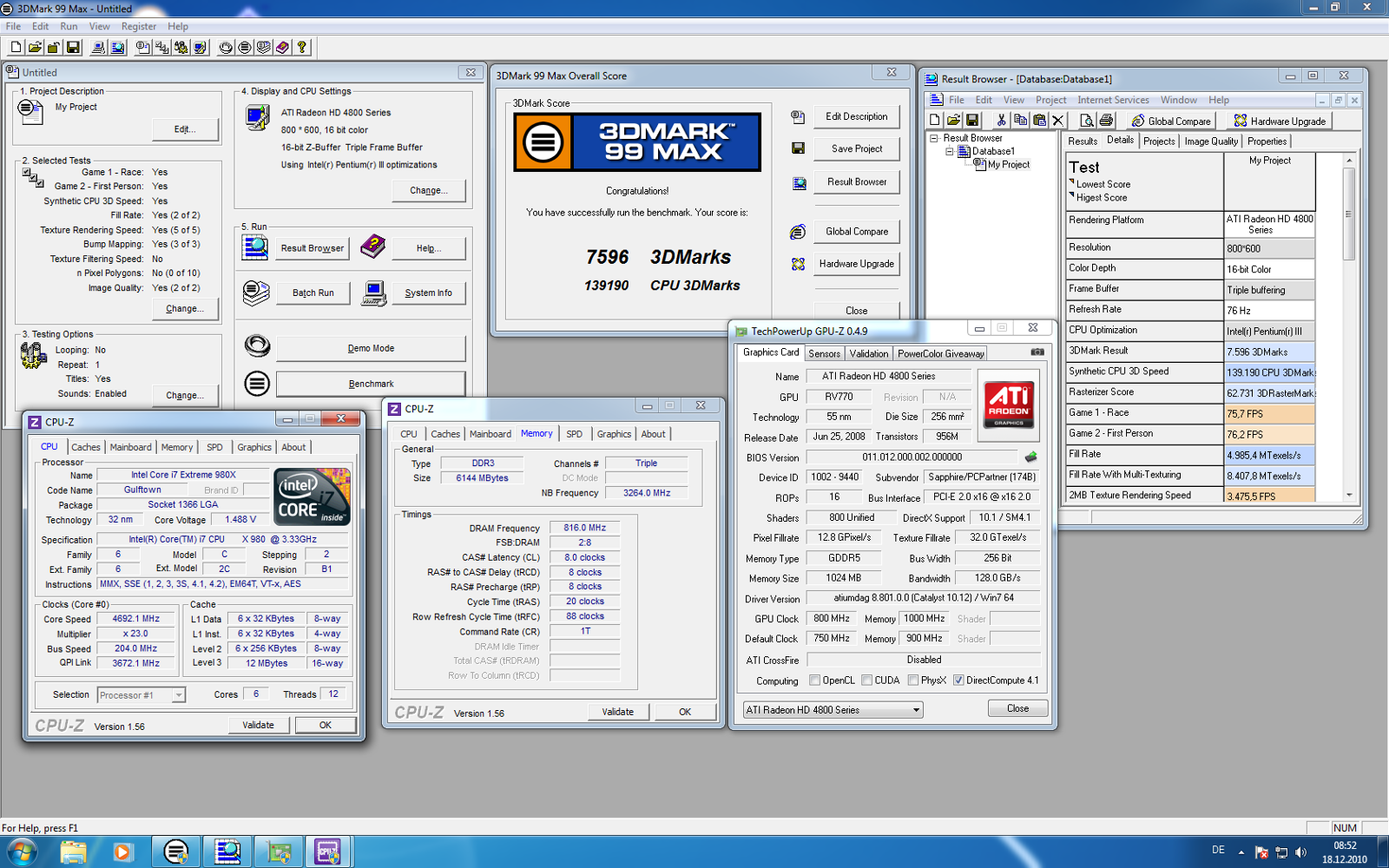Viewport: 1389px width, 868px height.
Task: Click the yellow question mark toolbar icon
Action: coord(302,48)
